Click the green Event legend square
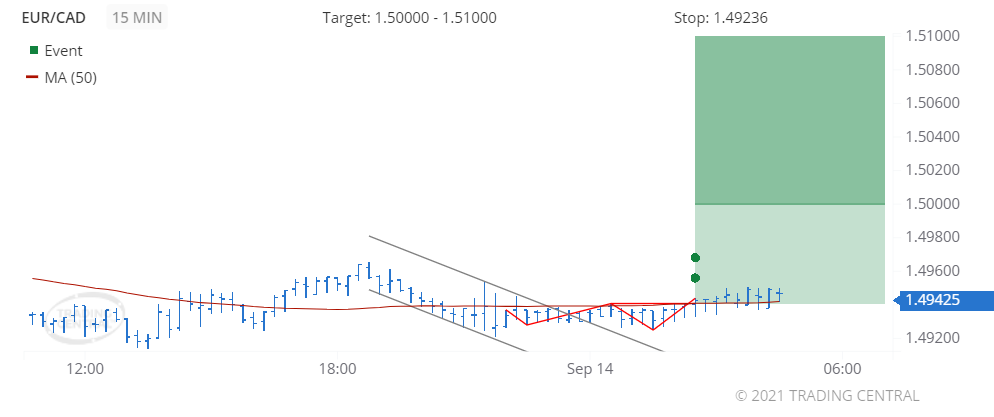Image resolution: width=994 pixels, height=417 pixels. tap(35, 50)
